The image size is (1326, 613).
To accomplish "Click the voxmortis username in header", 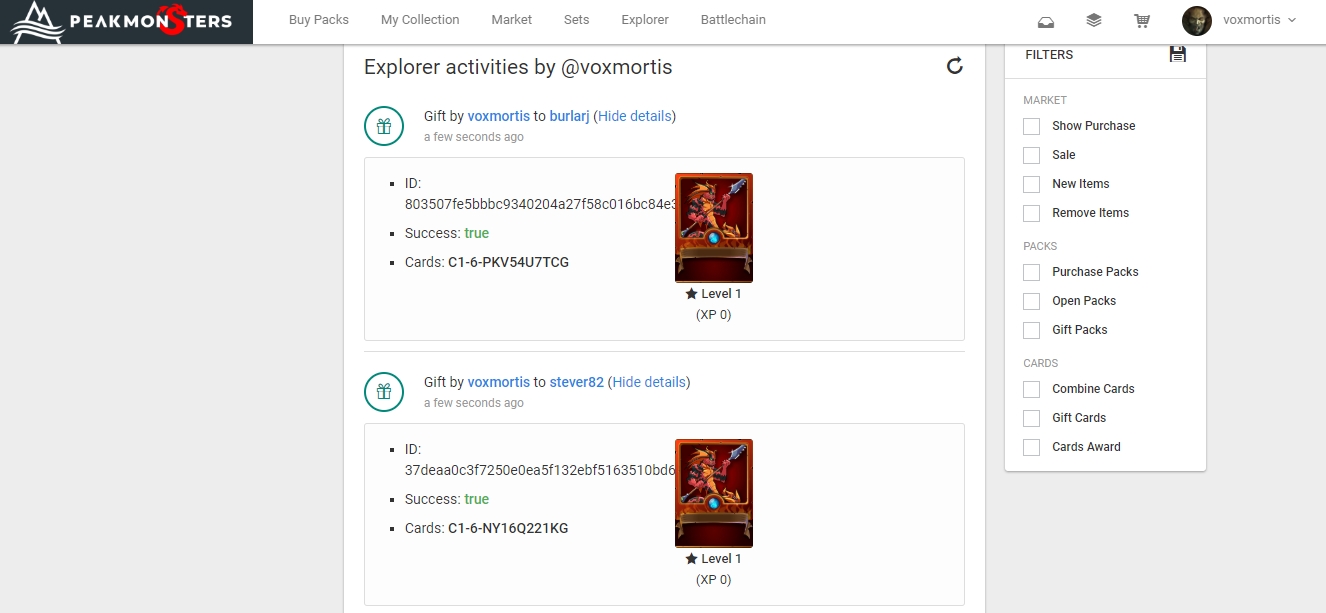I will click(x=1251, y=20).
